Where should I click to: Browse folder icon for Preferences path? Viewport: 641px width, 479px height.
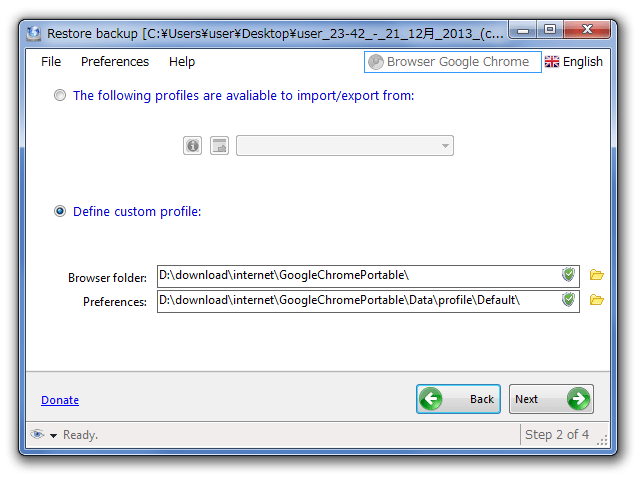pos(596,300)
